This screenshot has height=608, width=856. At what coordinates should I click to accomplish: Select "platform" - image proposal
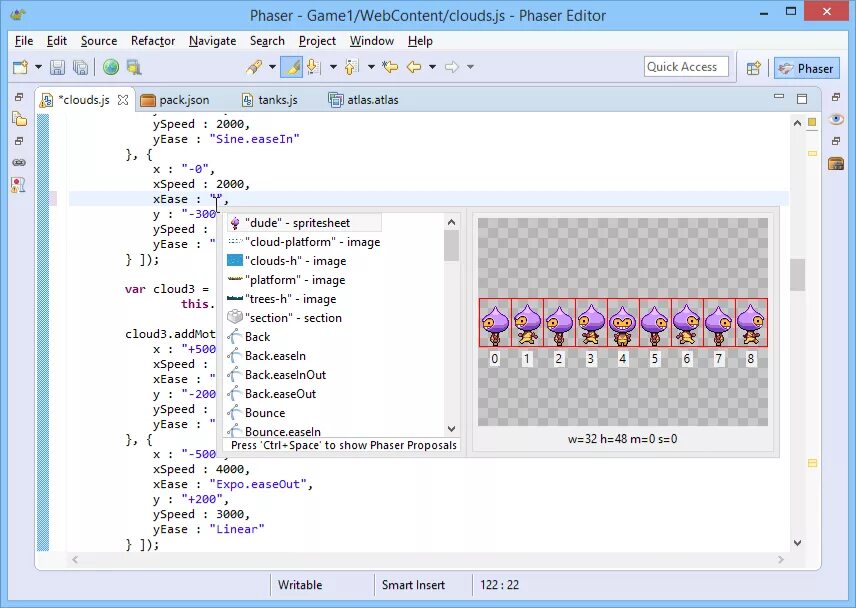click(287, 280)
